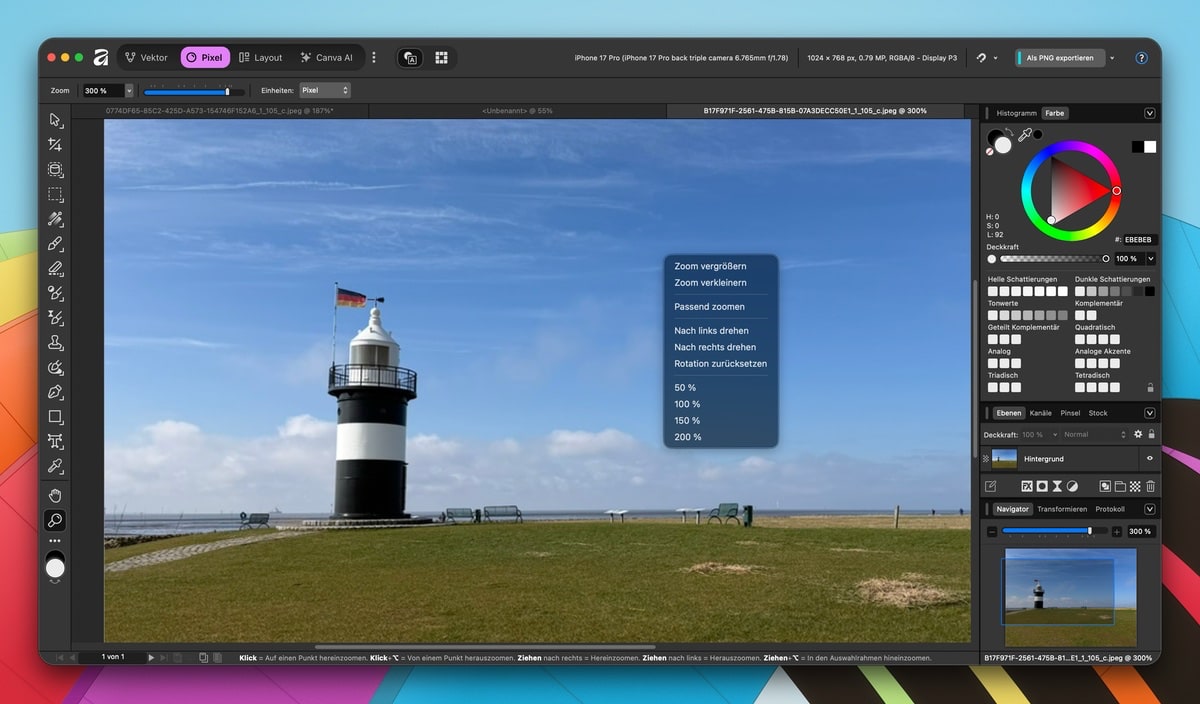The width and height of the screenshot is (1200, 704).
Task: Click the eyedropper in the Farbe panel
Action: tap(1024, 135)
